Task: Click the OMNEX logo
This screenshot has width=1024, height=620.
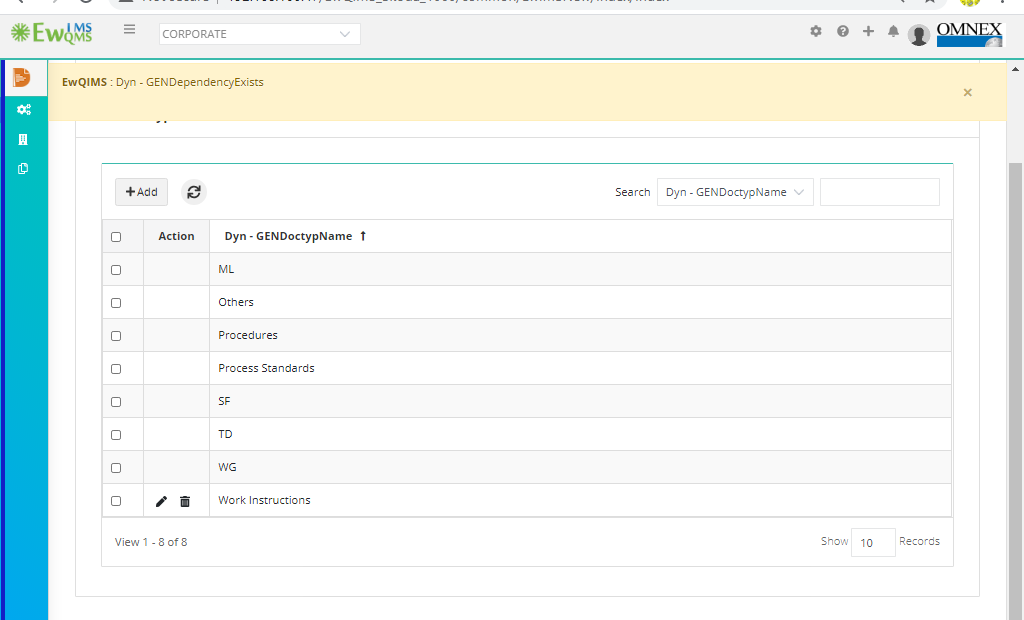Action: point(969,34)
